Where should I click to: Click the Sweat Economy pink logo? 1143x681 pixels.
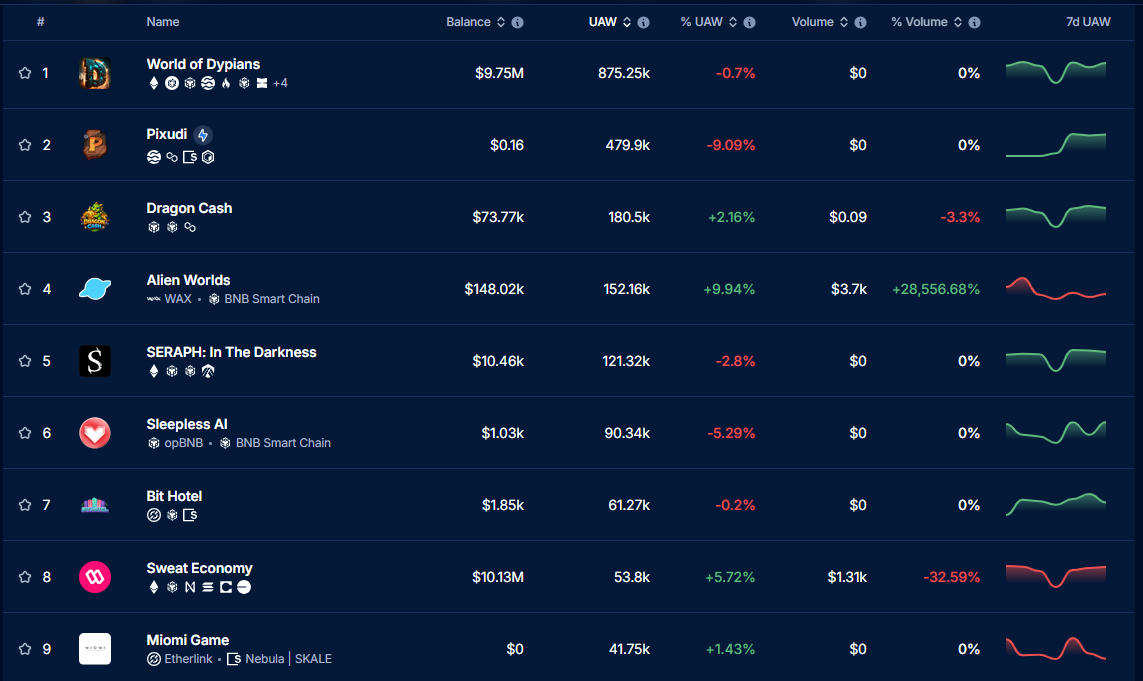coord(95,577)
